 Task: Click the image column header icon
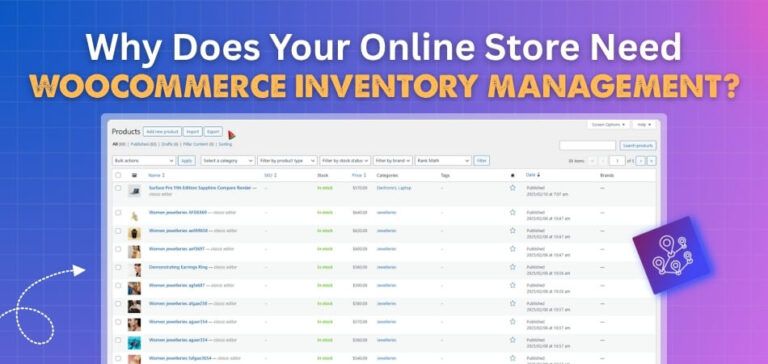[134, 175]
